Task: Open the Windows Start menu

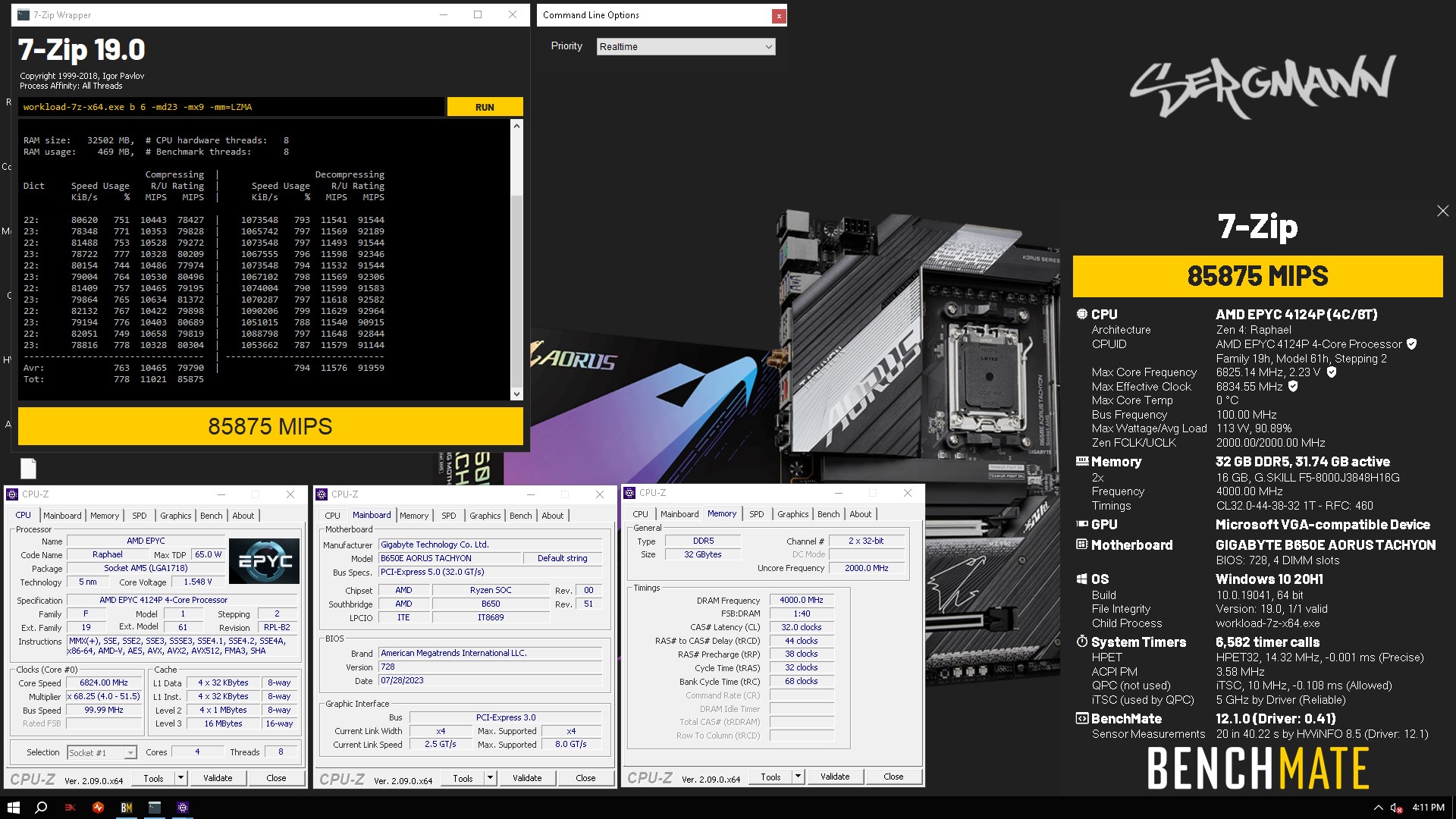Action: coord(13,808)
